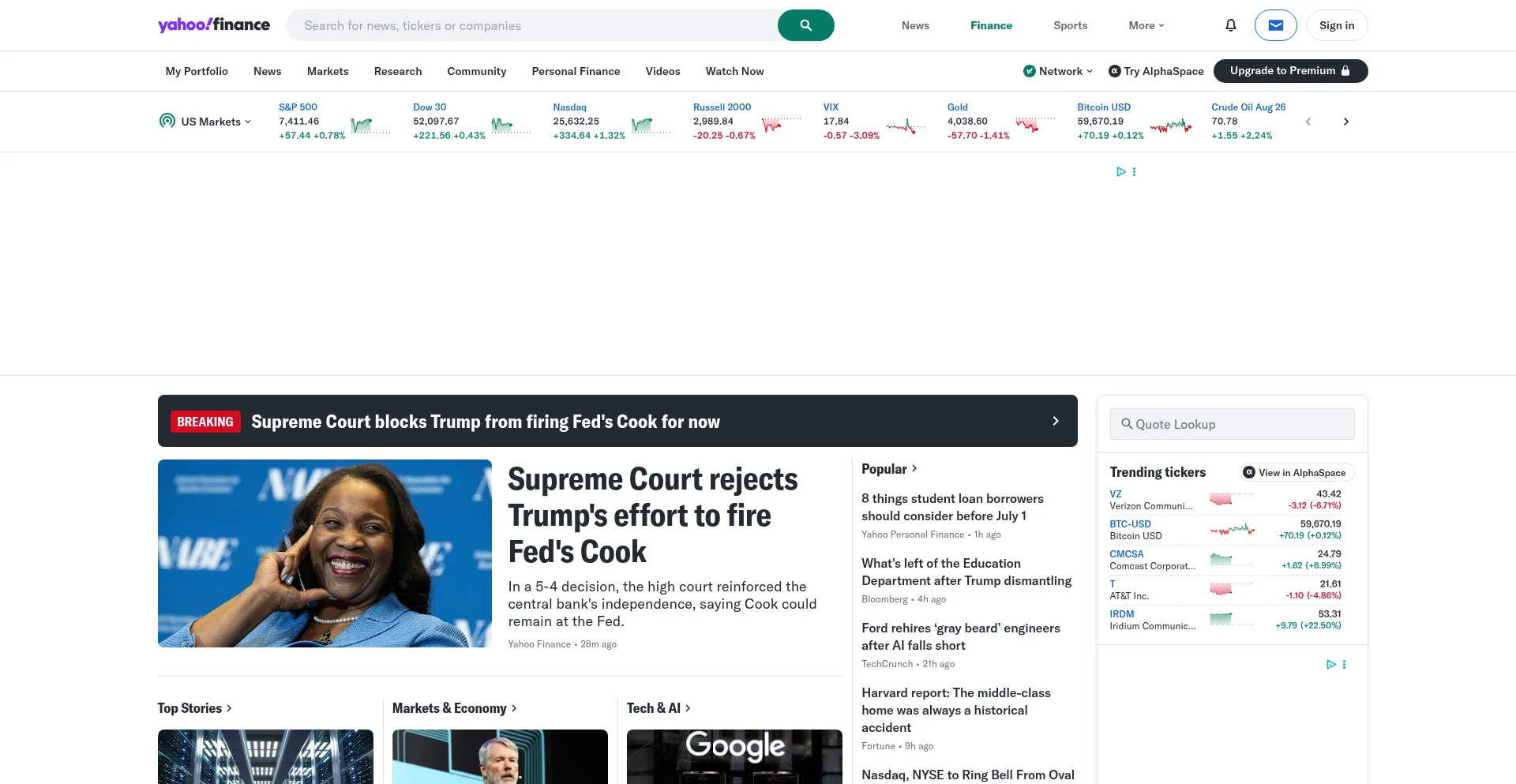Open the Personal Finance menu

coord(576,71)
